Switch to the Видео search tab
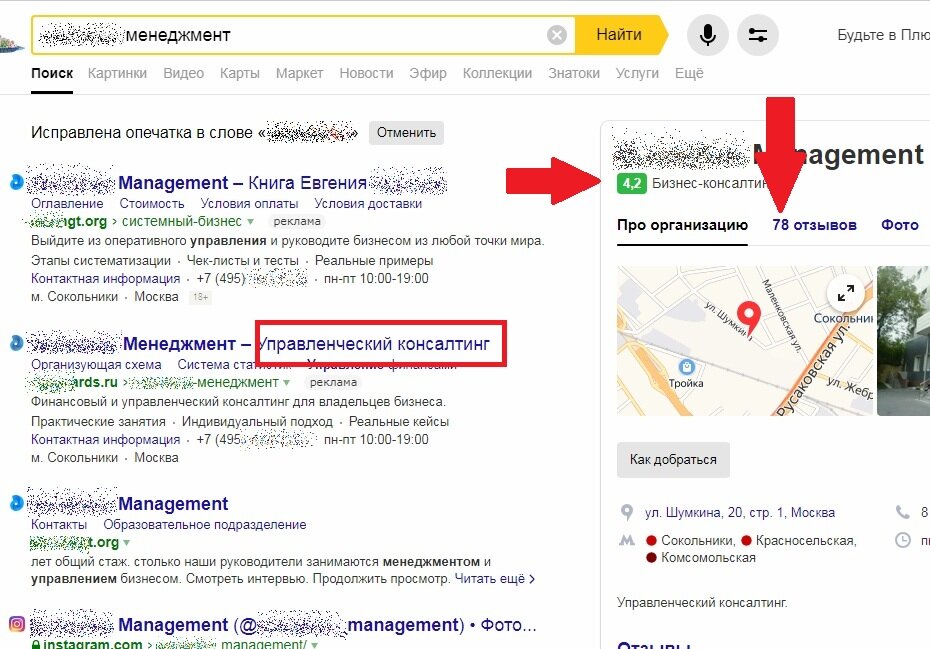 click(x=183, y=73)
